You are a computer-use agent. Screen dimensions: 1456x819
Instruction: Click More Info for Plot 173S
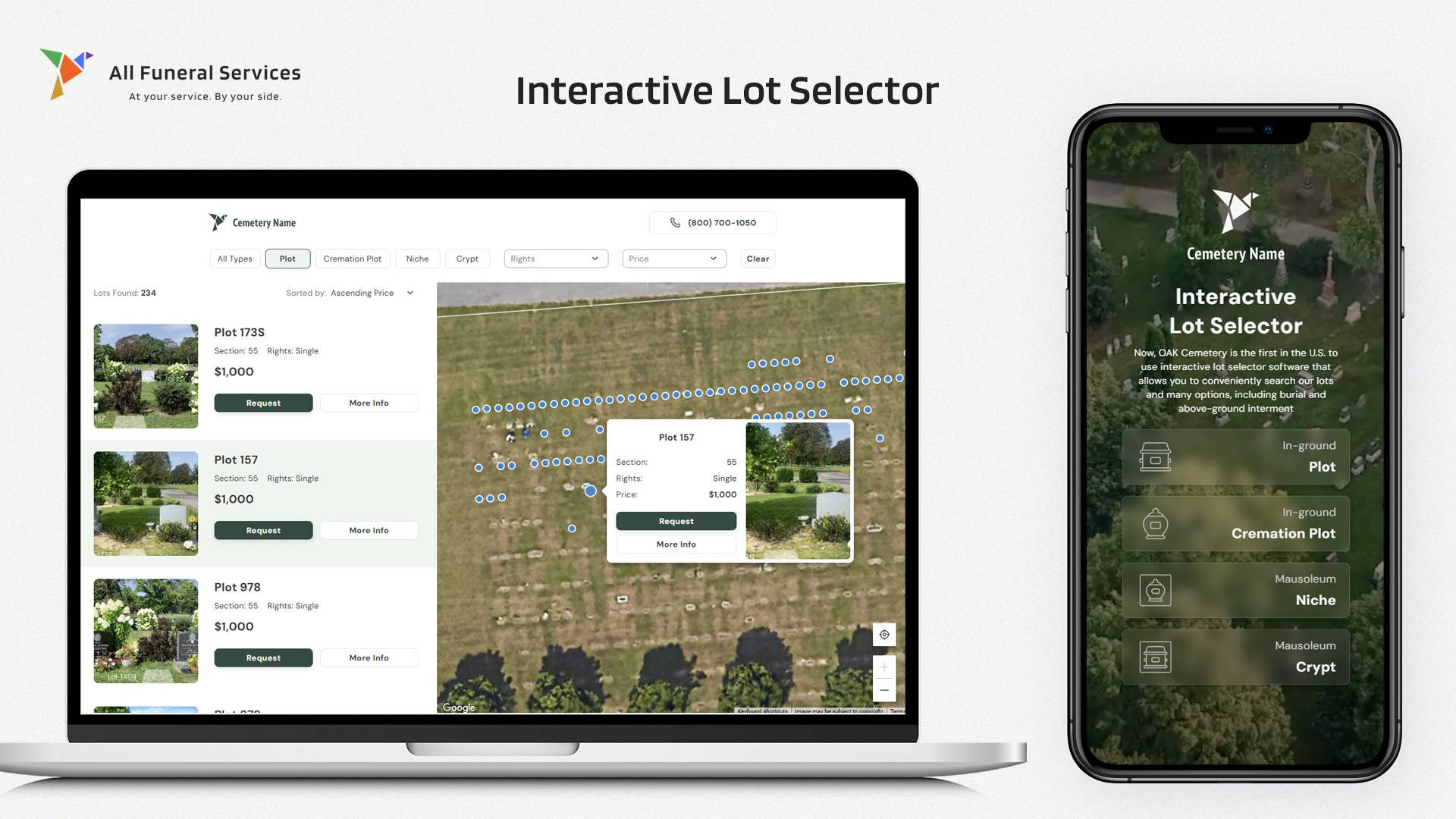[369, 402]
